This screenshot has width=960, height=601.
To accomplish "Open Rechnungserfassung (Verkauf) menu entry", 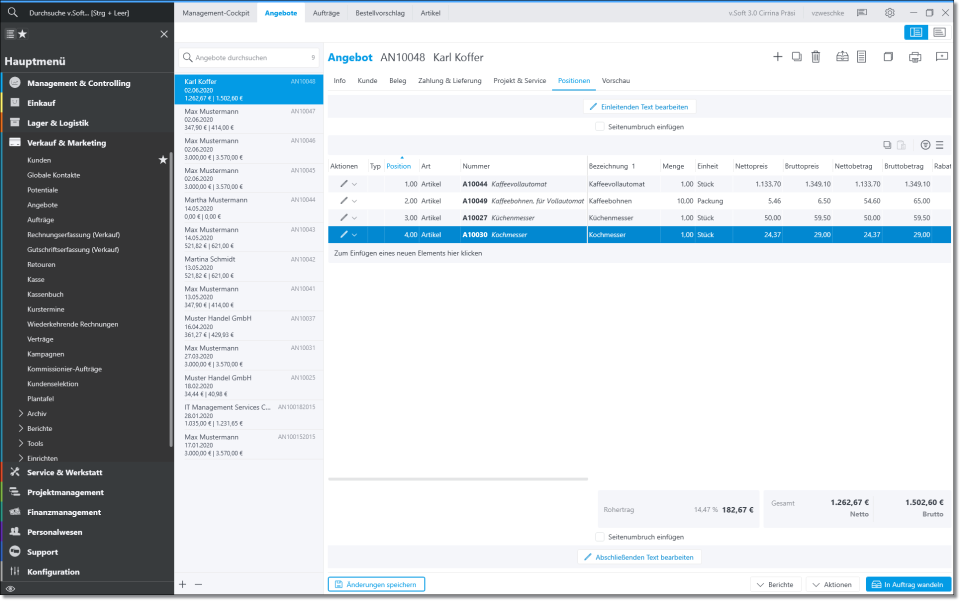I will (x=73, y=235).
